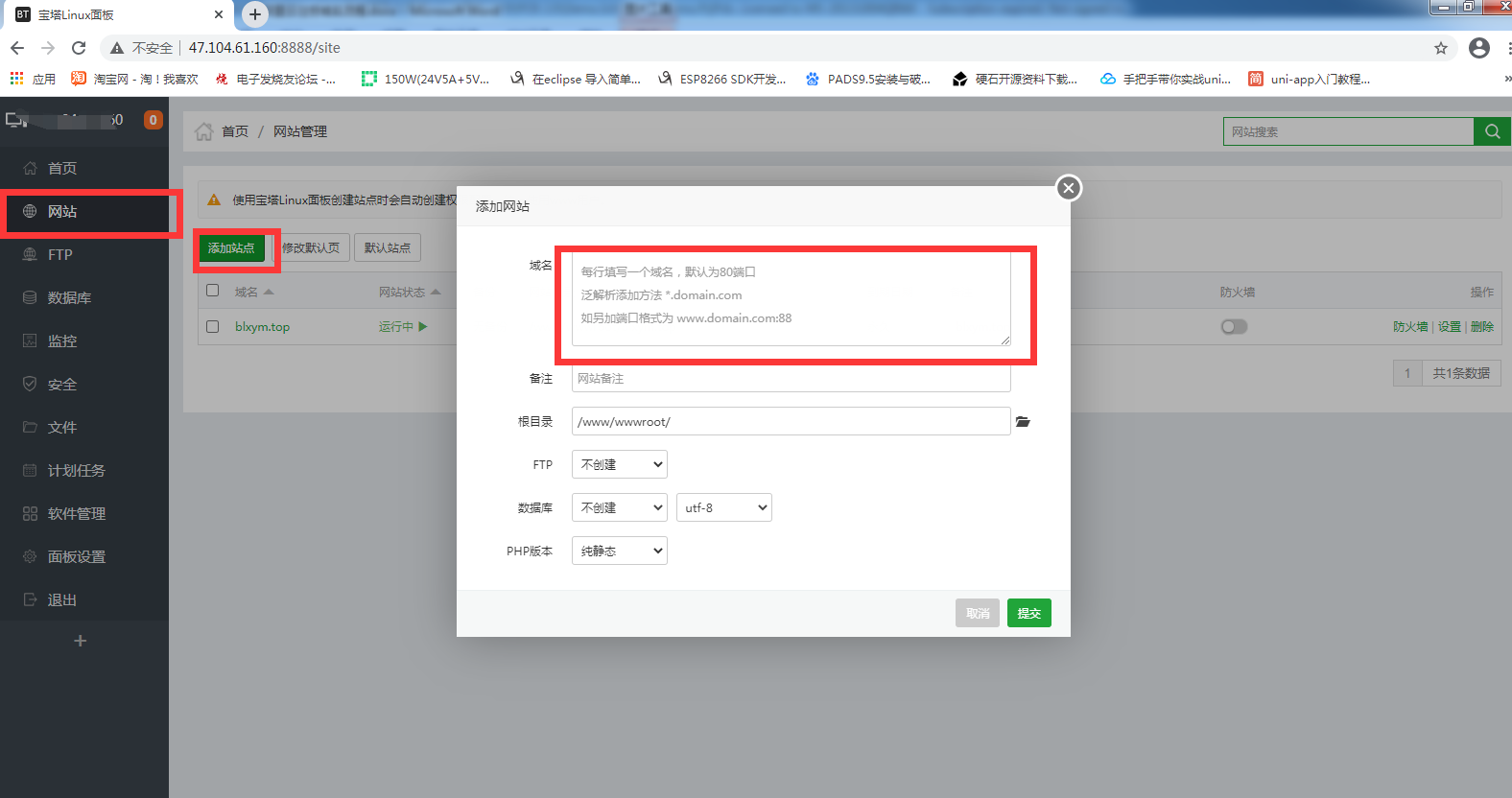The image size is (1512, 798).
Task: Click the orange 0 notification badge
Action: click(x=153, y=120)
